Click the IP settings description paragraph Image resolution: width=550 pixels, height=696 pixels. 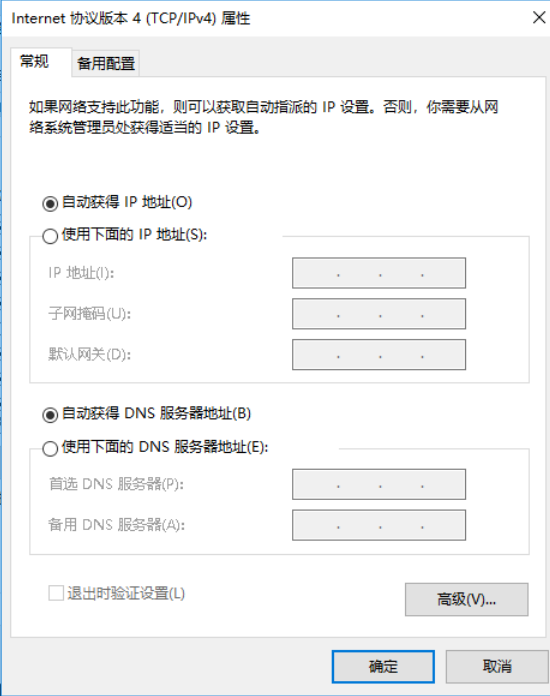tap(264, 117)
